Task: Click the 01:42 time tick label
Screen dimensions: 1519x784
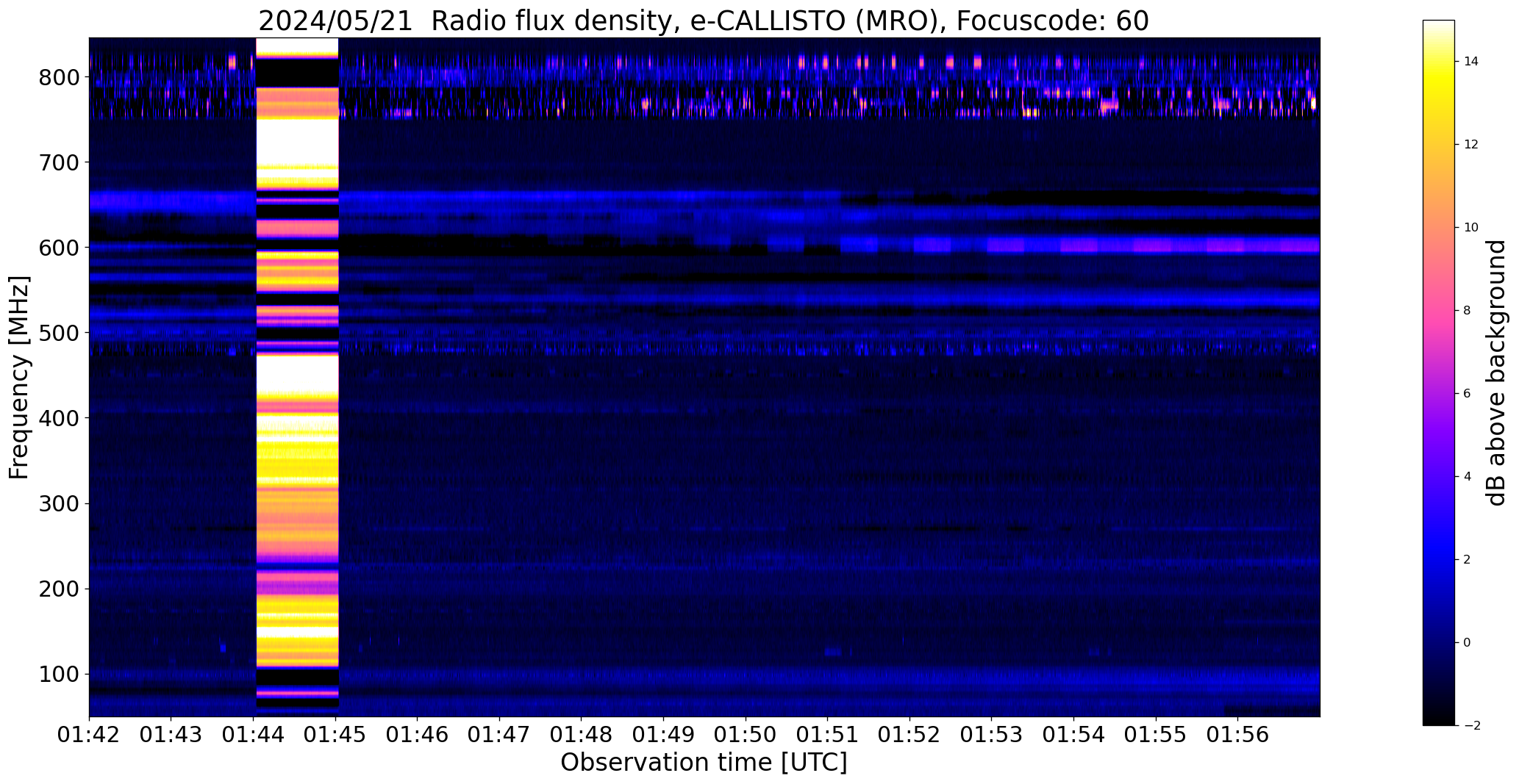Action: click(x=89, y=734)
